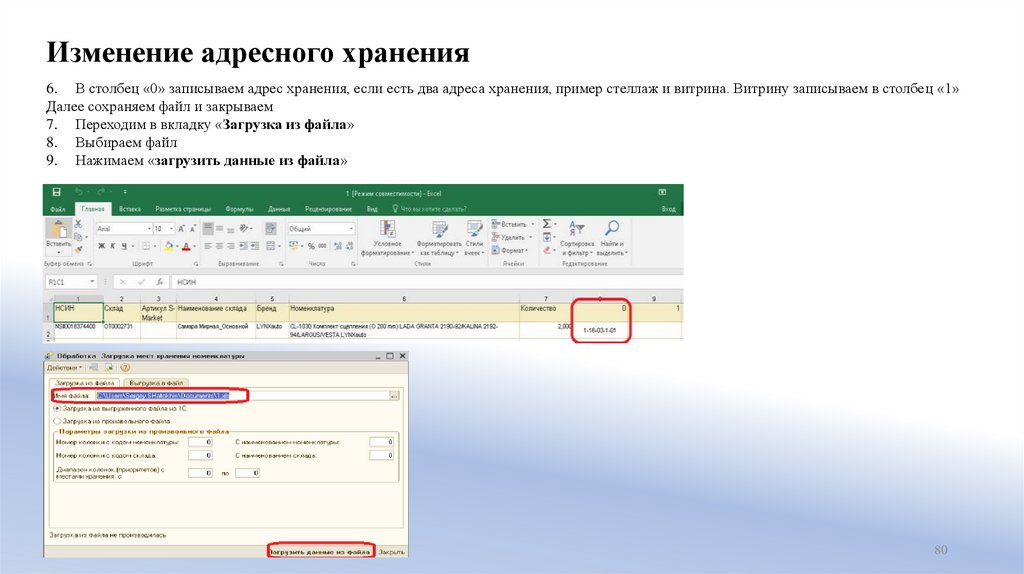Click the 'Количество' header cell
The image size is (1024, 574).
click(546, 312)
